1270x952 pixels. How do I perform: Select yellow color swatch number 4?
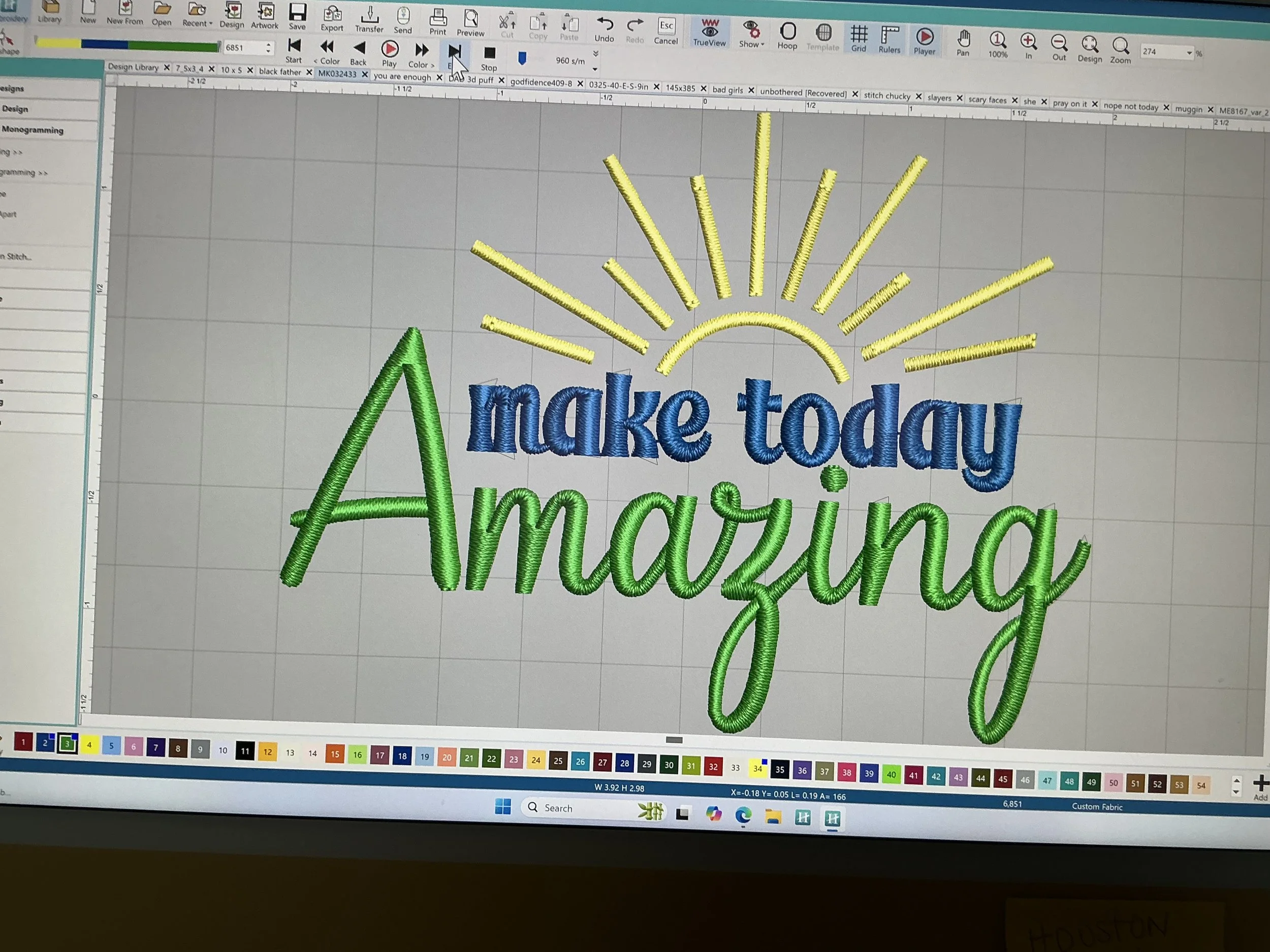[x=89, y=745]
